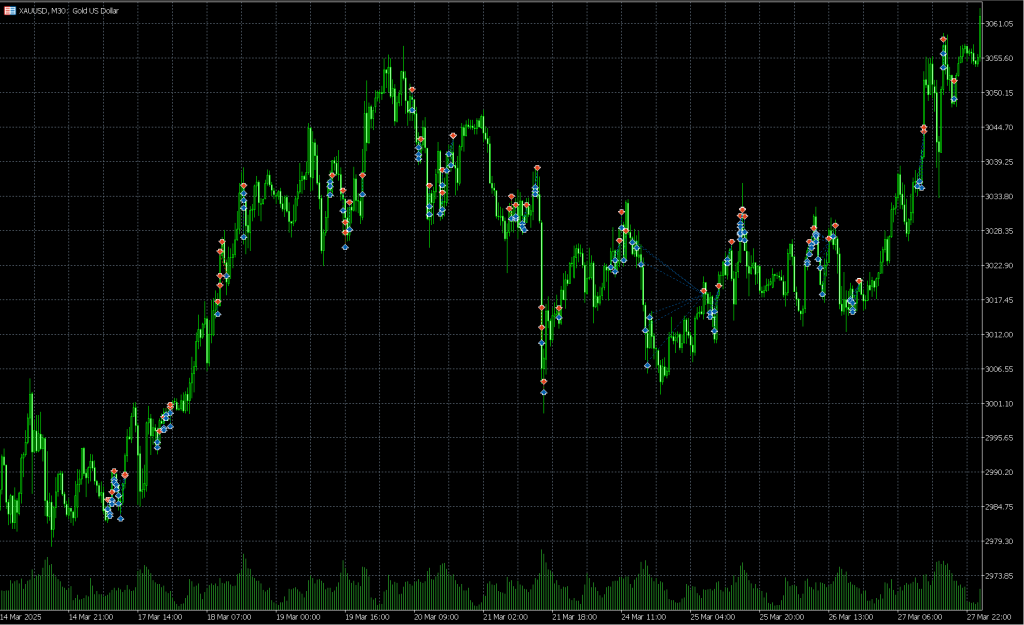Click the lowest blue trade marker under 3006.55
Screen dimensions: 1024x625
(544, 393)
